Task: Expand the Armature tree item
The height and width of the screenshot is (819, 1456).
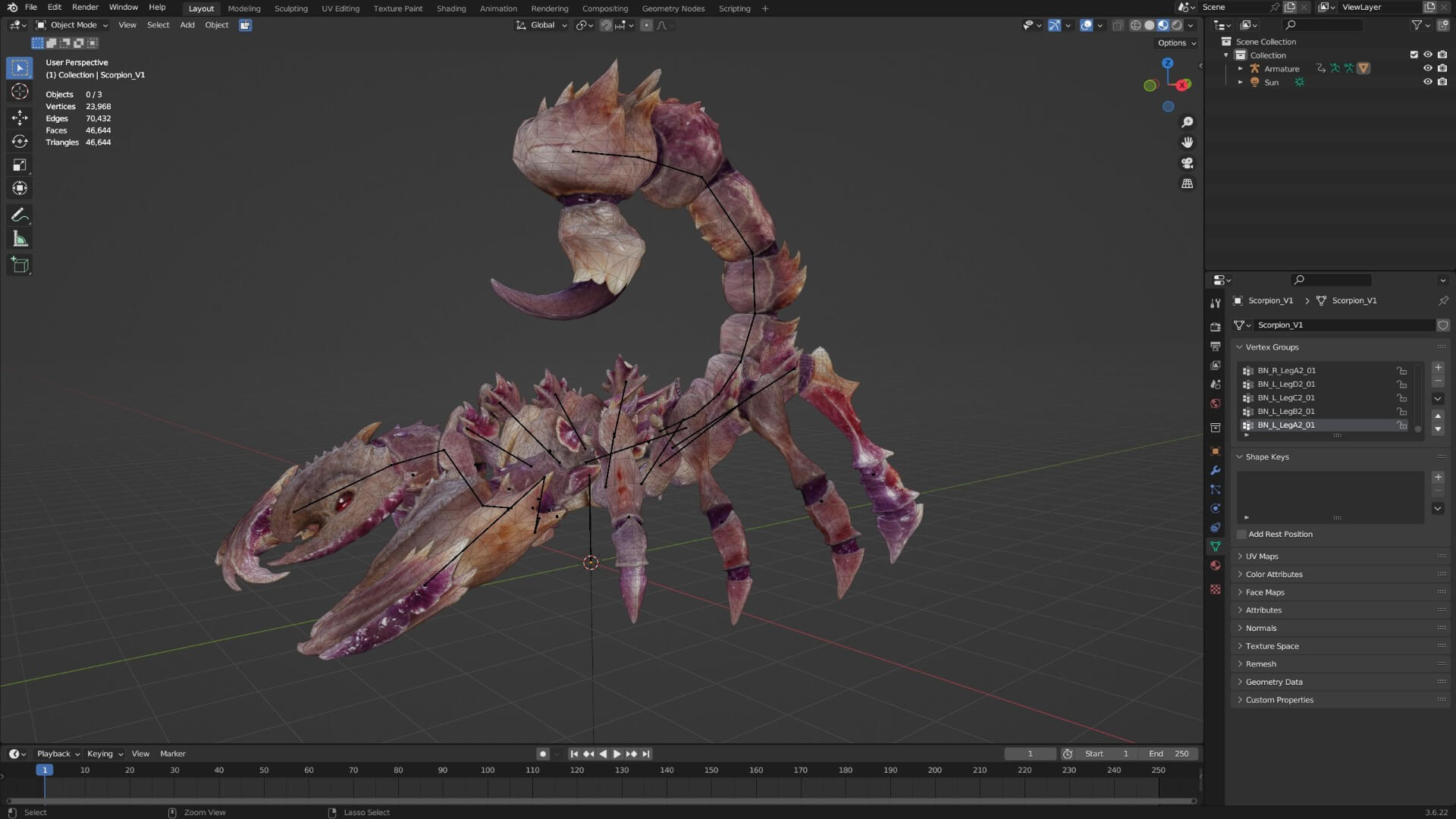Action: pyautogui.click(x=1241, y=68)
